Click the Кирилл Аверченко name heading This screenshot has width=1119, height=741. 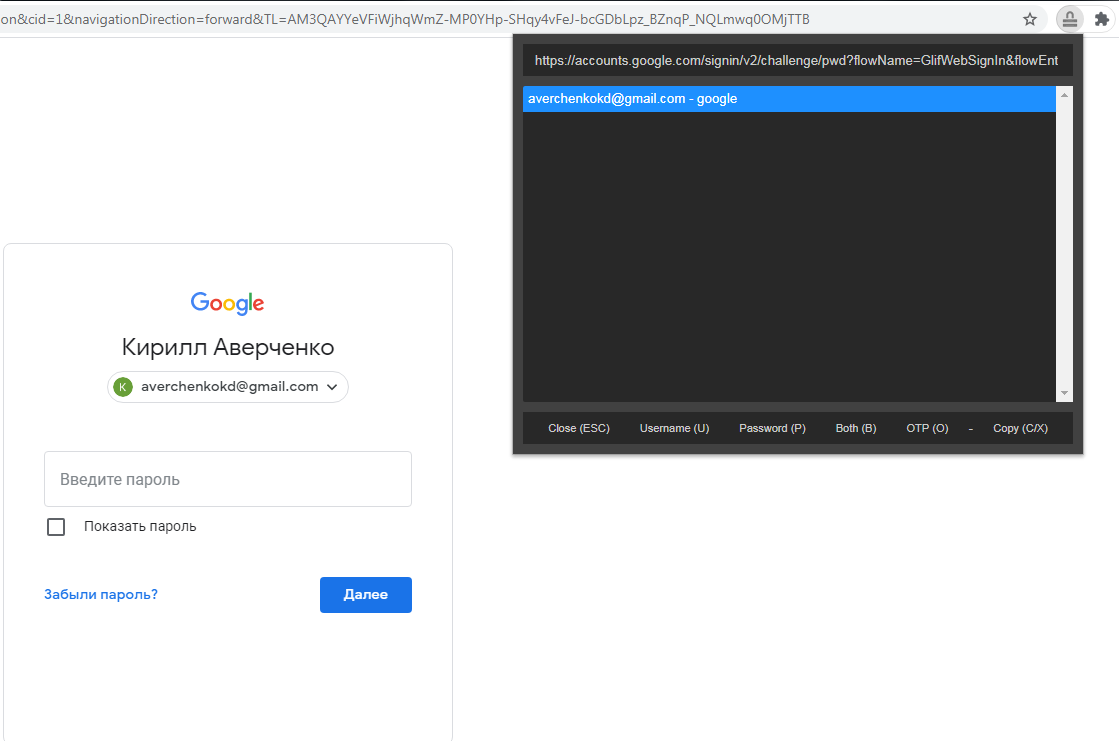[x=228, y=347]
